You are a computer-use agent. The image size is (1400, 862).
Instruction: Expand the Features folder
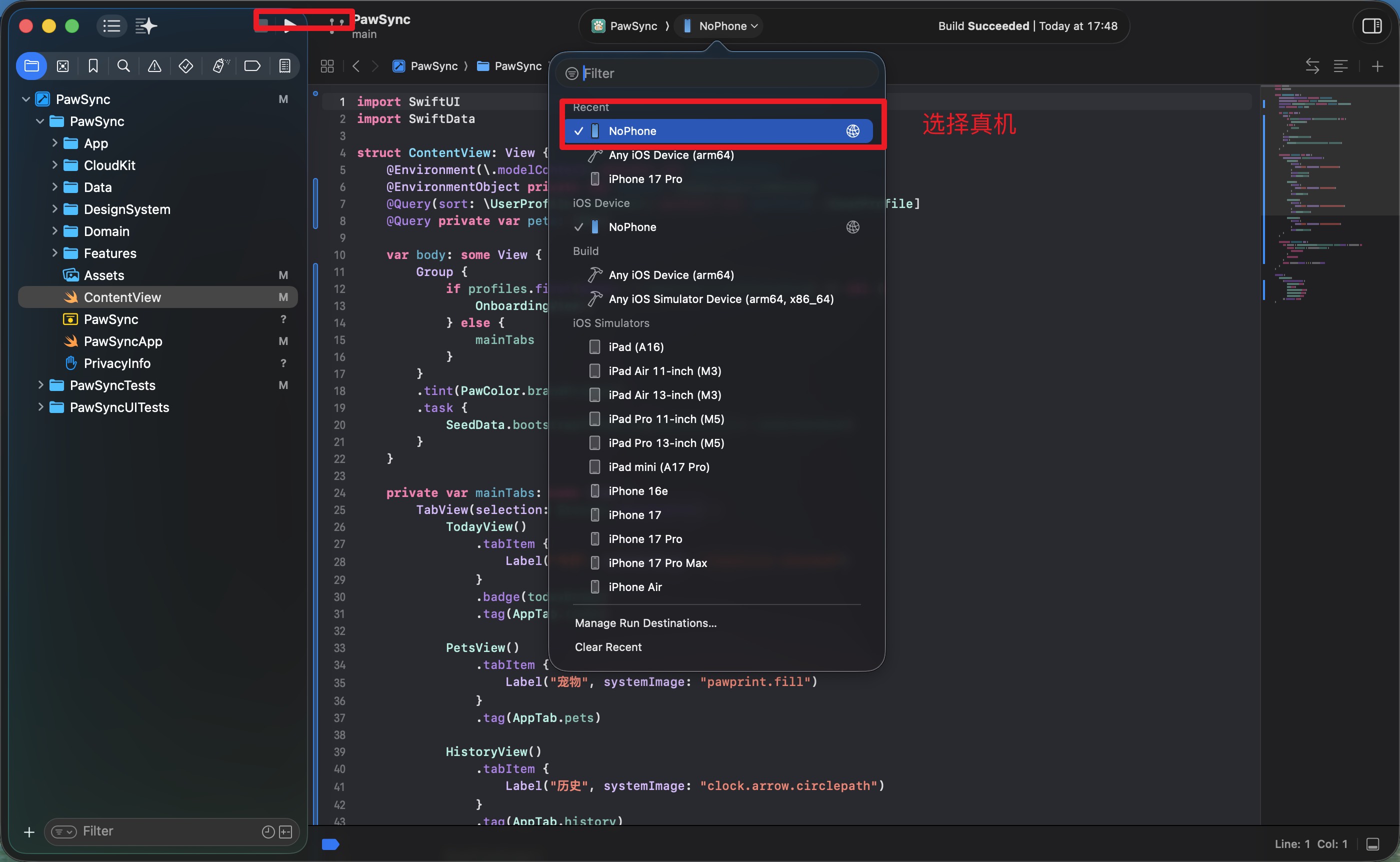(x=54, y=253)
